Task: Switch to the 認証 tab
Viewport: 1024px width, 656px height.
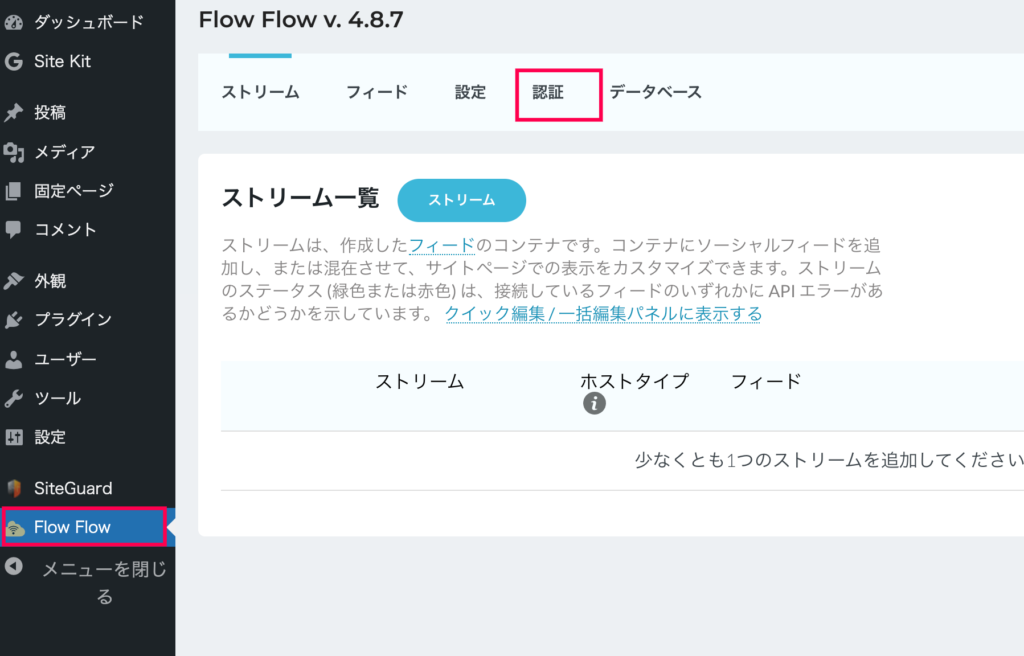Action: (558, 93)
